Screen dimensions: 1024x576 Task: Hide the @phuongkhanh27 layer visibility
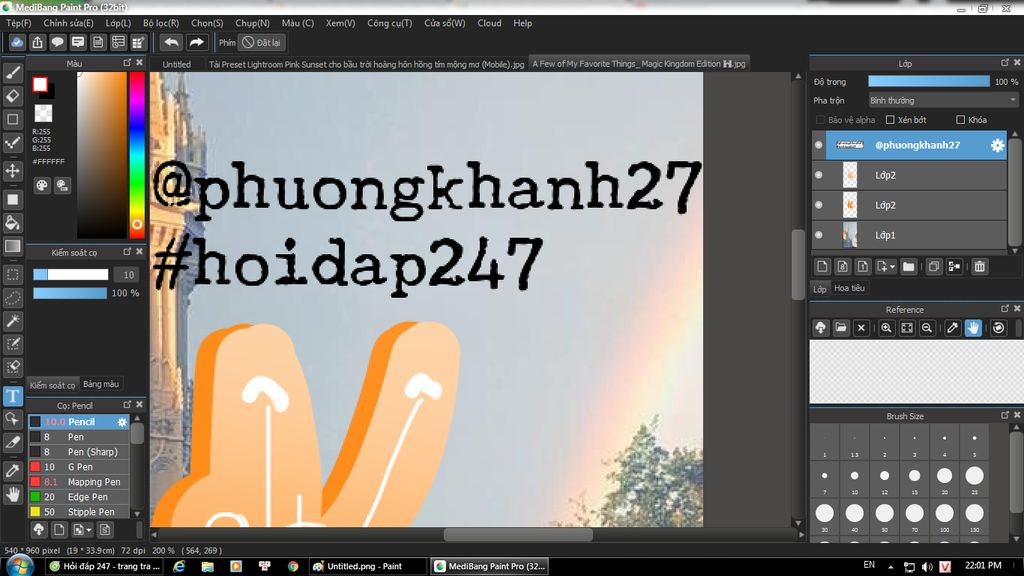coord(818,145)
